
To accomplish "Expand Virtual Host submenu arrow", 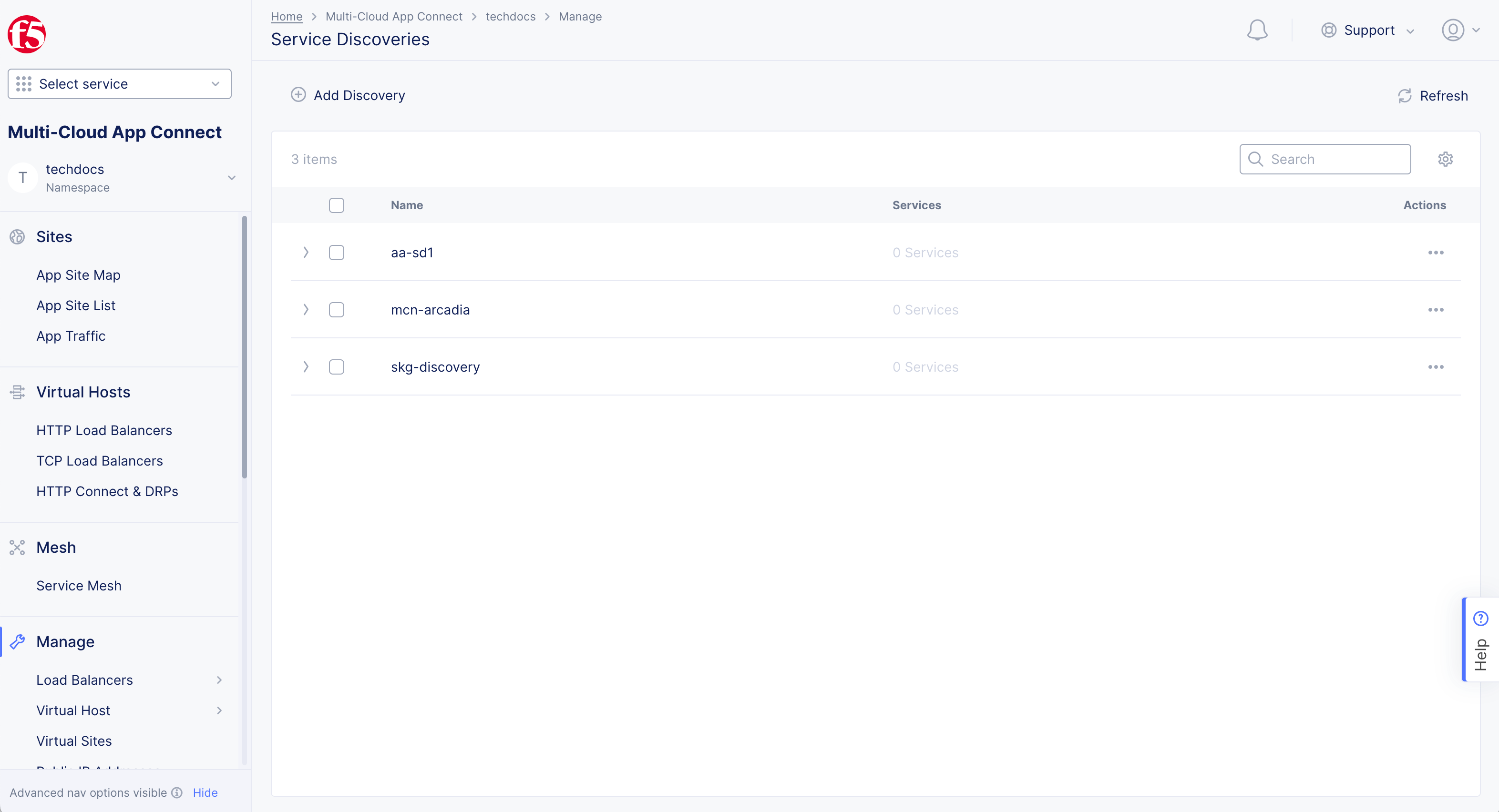I will [219, 710].
